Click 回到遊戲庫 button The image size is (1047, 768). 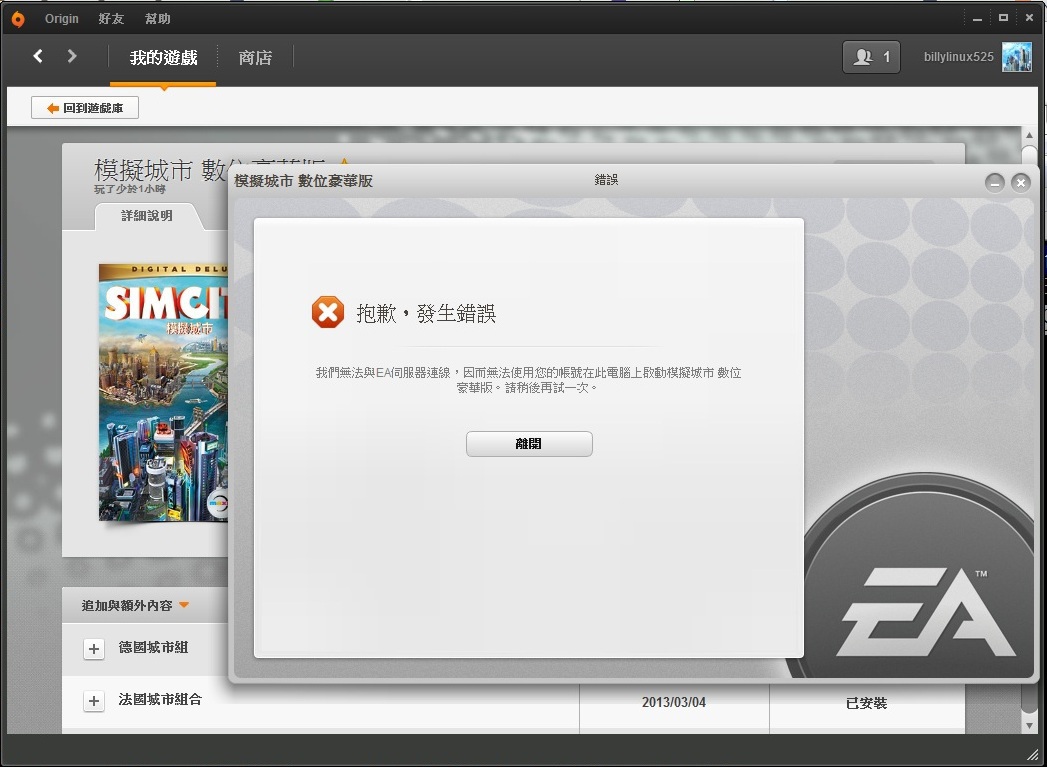(85, 108)
